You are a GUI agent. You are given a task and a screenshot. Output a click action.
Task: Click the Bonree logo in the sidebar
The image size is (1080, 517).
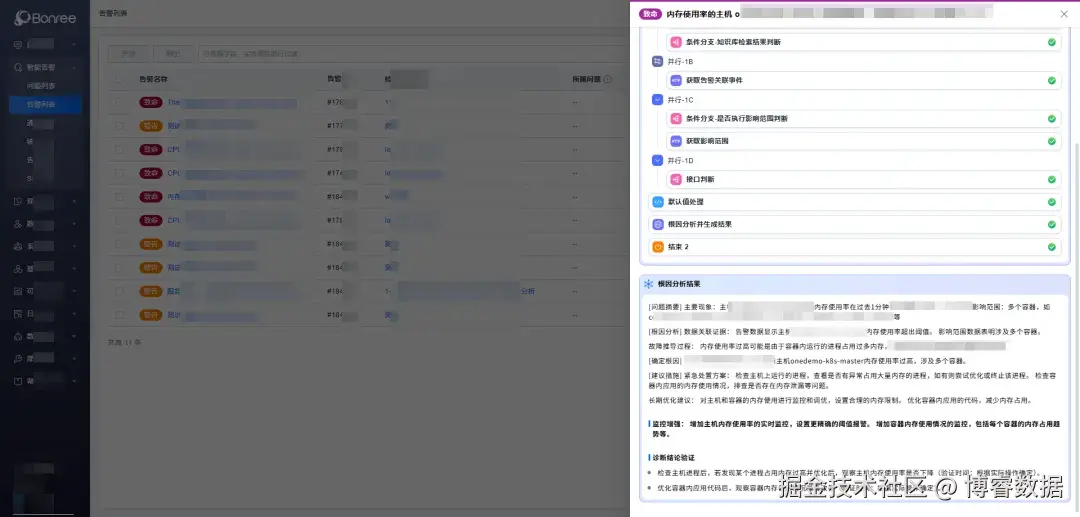pos(45,18)
